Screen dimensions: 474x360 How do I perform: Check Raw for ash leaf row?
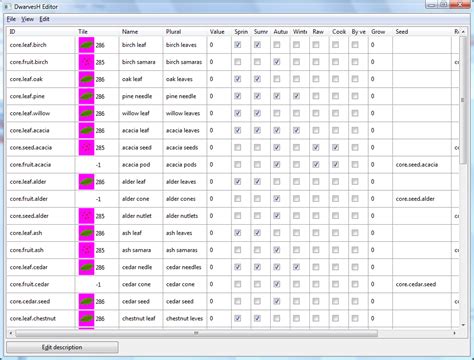pyautogui.click(x=316, y=233)
